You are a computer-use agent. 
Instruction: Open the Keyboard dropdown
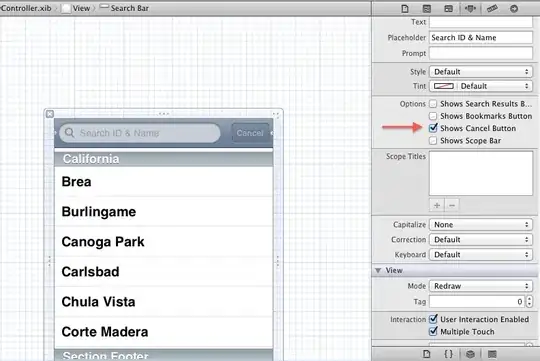481,255
